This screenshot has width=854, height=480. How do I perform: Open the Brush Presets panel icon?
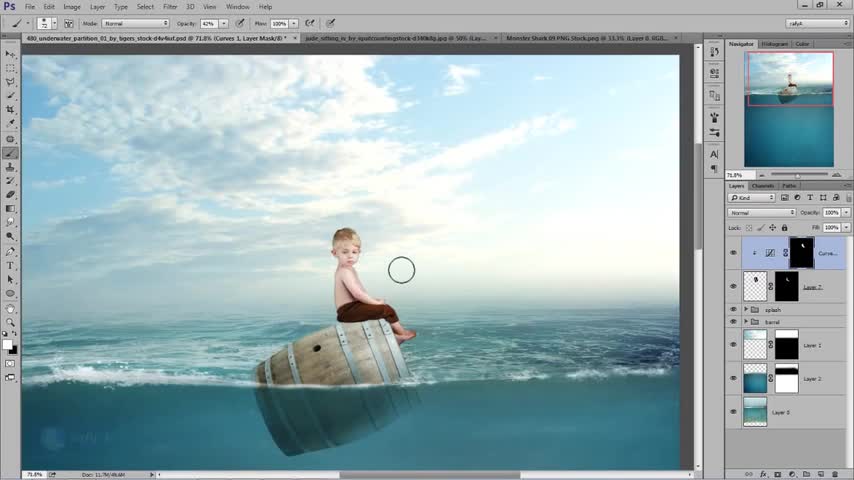pyautogui.click(x=714, y=132)
